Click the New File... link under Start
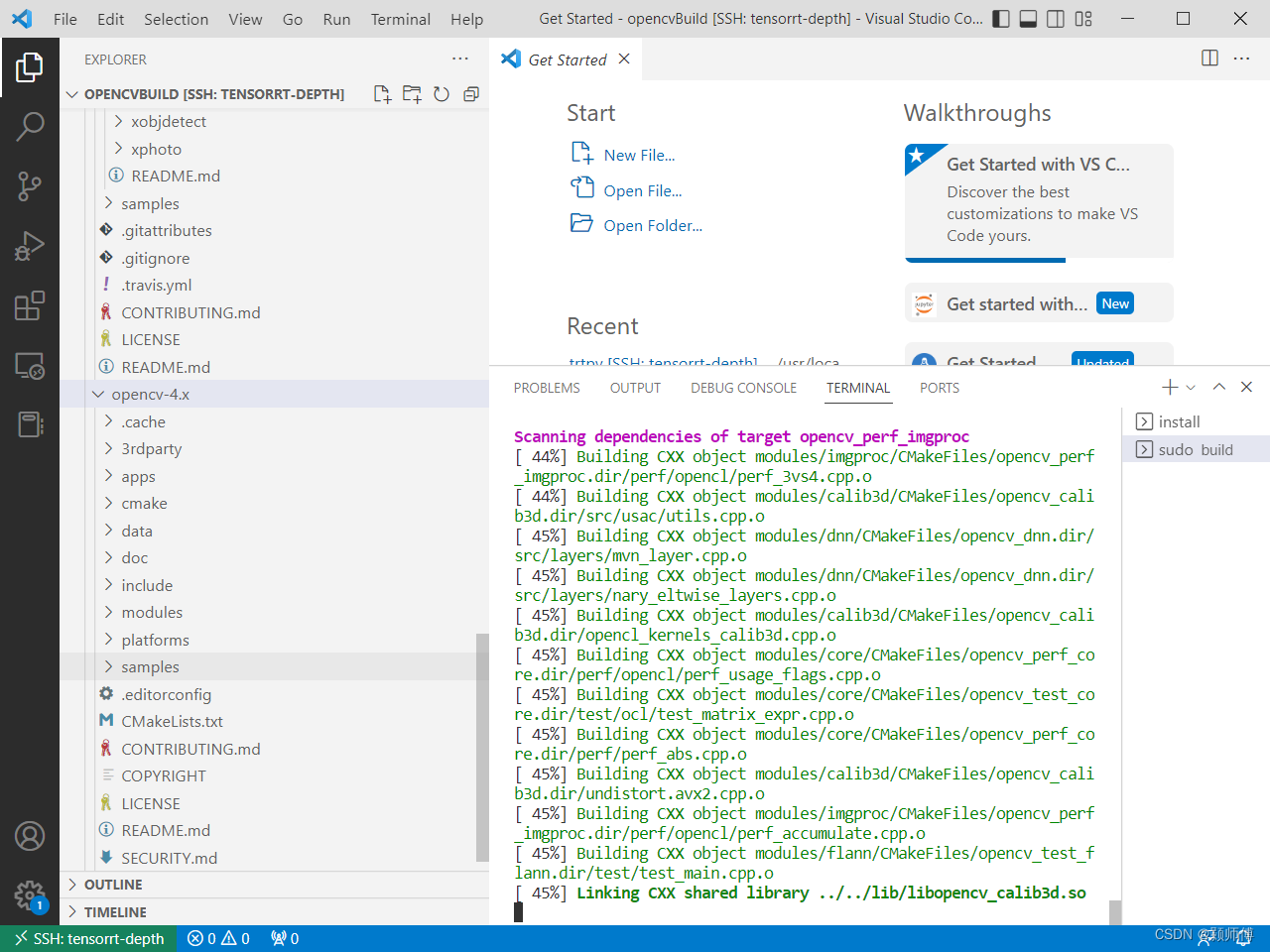1270x952 pixels. click(640, 155)
